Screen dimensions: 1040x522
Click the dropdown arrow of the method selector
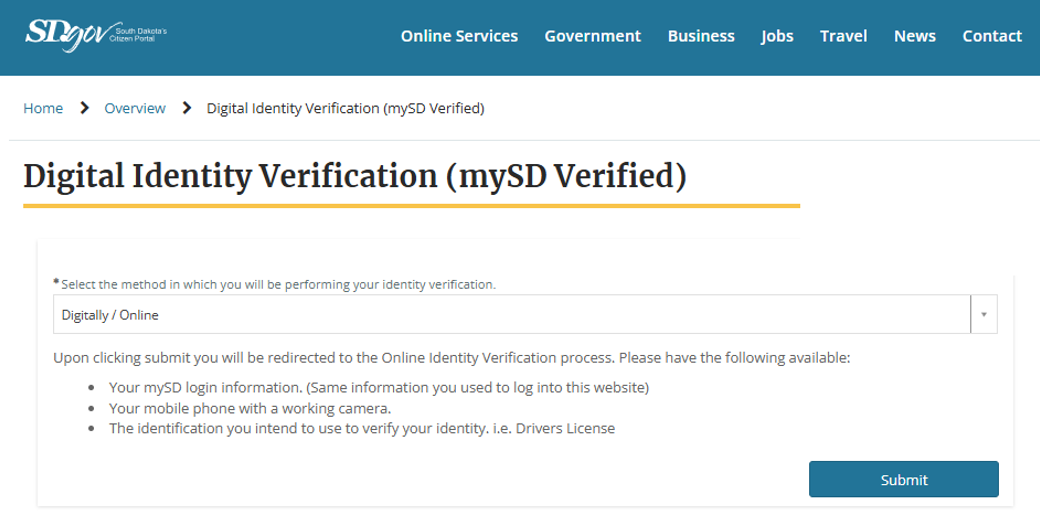[x=984, y=314]
